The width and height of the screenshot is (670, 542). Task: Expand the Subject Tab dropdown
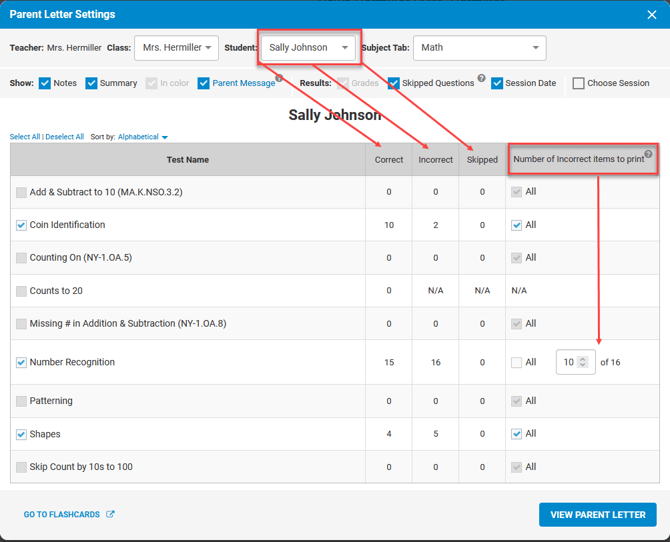click(x=479, y=47)
